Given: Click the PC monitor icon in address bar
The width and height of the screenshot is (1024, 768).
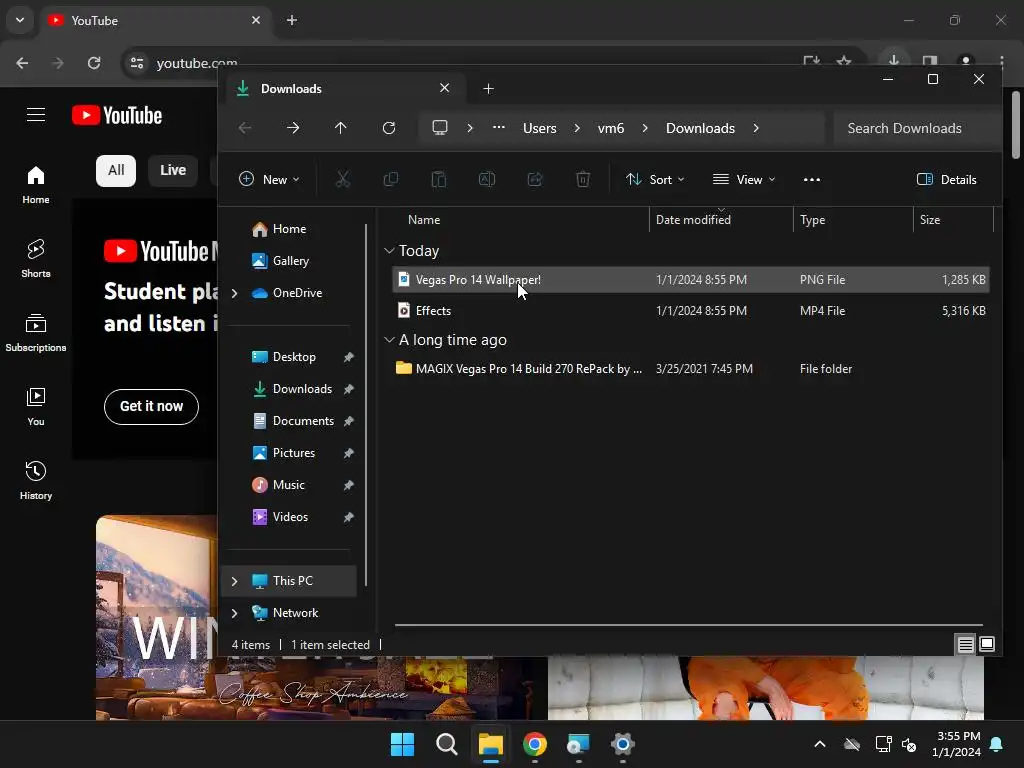Looking at the screenshot, I should [440, 128].
